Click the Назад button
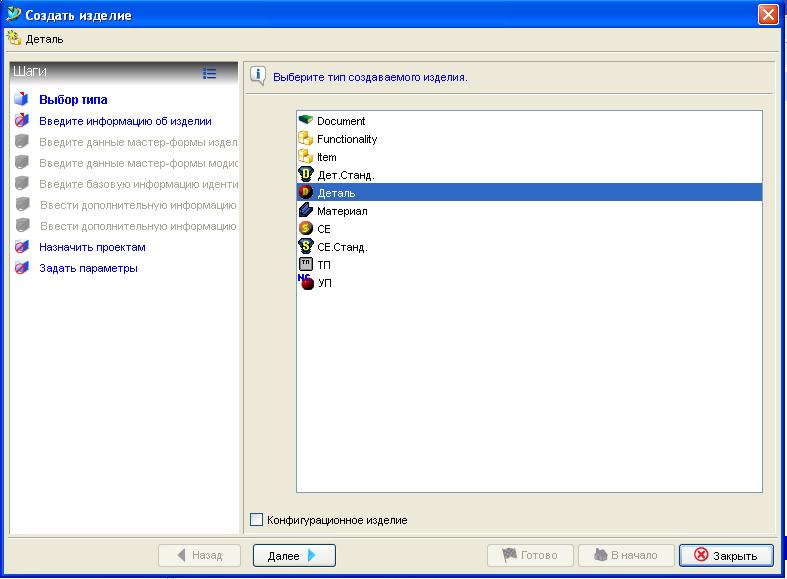787x579 pixels. [x=199, y=555]
